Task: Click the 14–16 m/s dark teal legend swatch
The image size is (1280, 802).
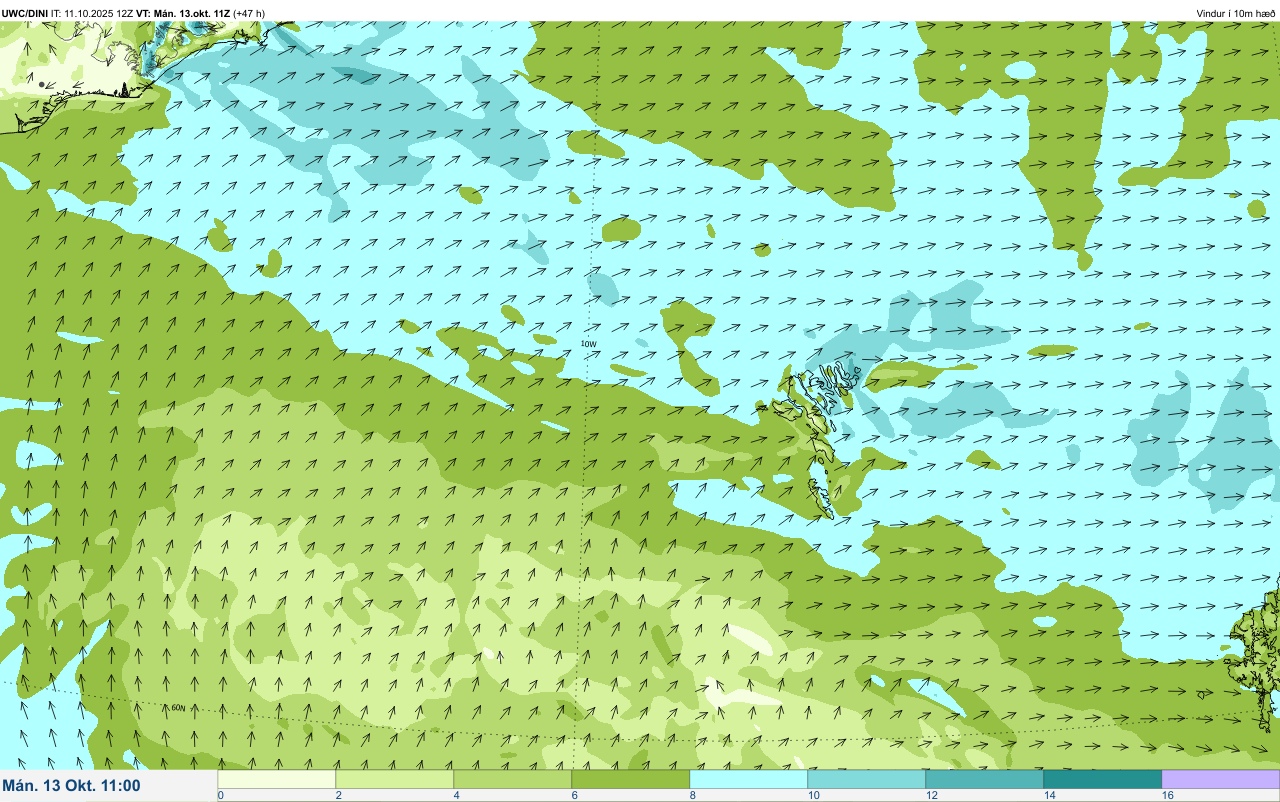Action: click(x=1103, y=779)
